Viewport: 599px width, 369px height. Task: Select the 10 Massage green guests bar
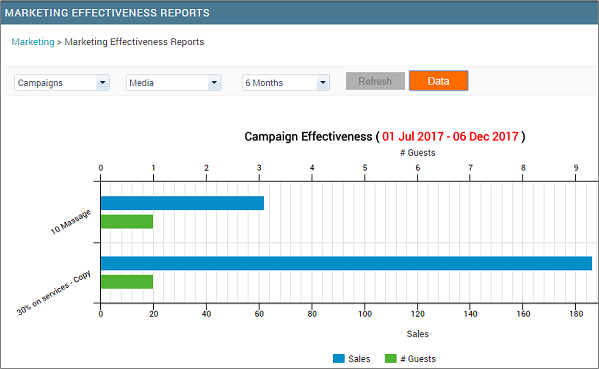click(127, 222)
